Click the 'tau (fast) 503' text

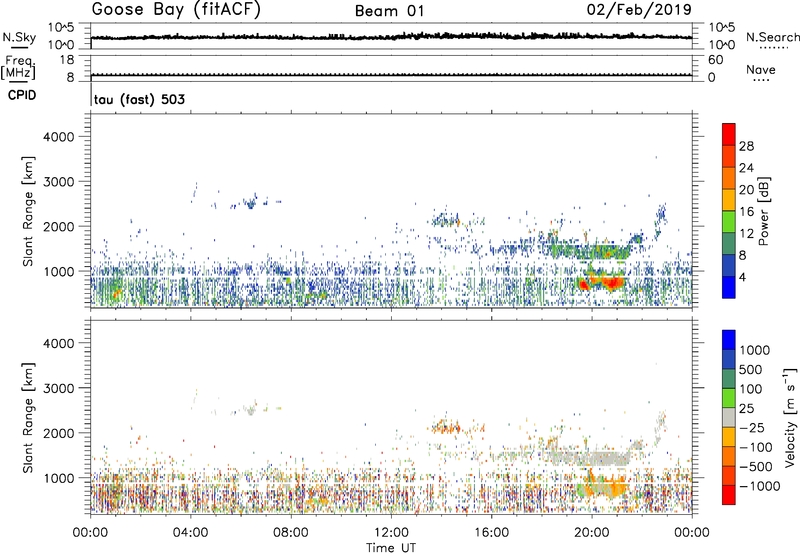tap(139, 99)
